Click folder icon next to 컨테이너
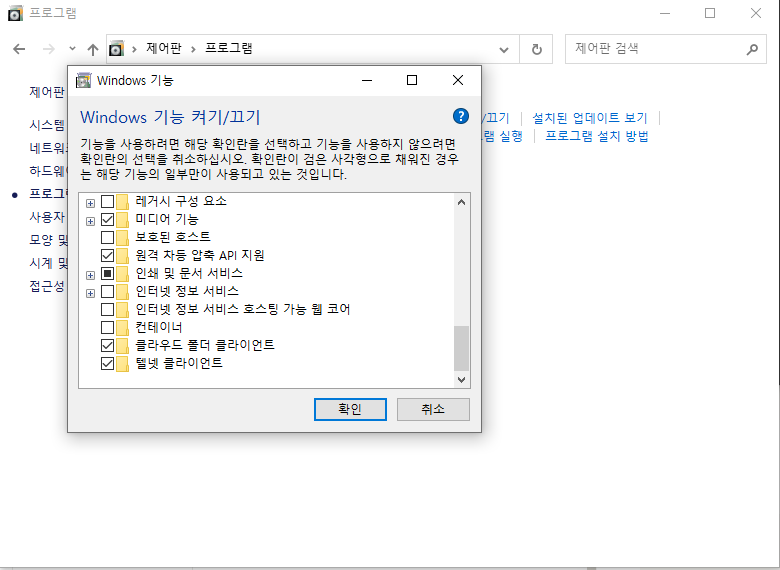The height and width of the screenshot is (570, 780). coord(122,327)
